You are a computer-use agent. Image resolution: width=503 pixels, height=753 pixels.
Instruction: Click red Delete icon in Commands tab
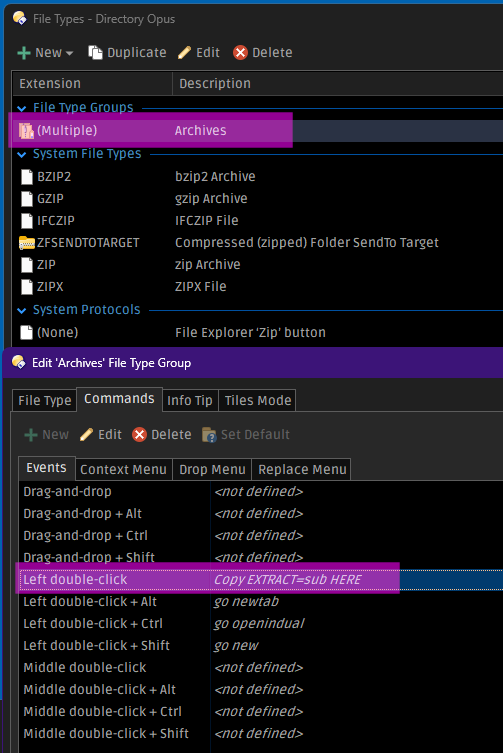(139, 435)
